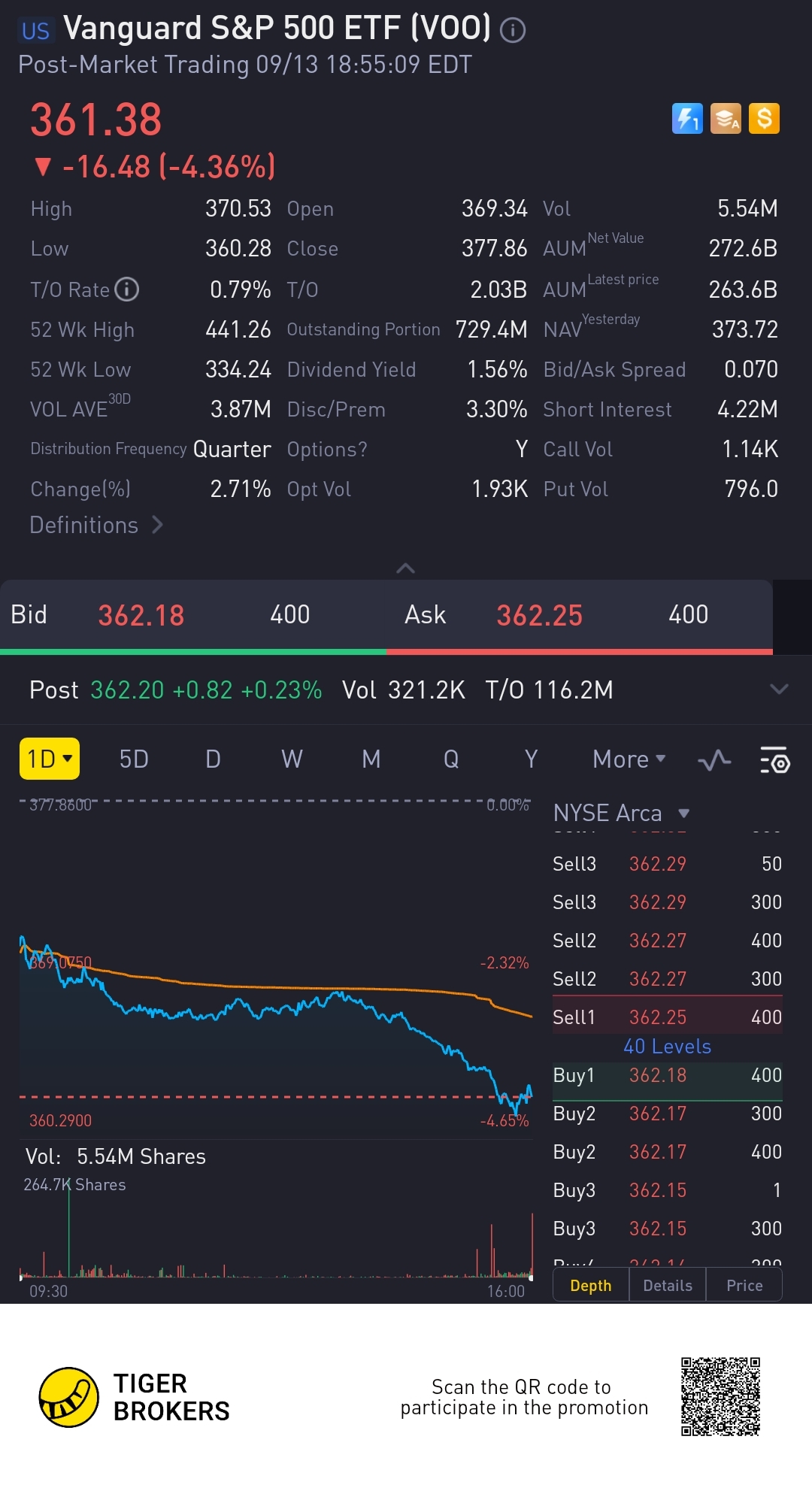The width and height of the screenshot is (812, 1491).
Task: Expand the Post market row chevron
Action: tap(779, 689)
